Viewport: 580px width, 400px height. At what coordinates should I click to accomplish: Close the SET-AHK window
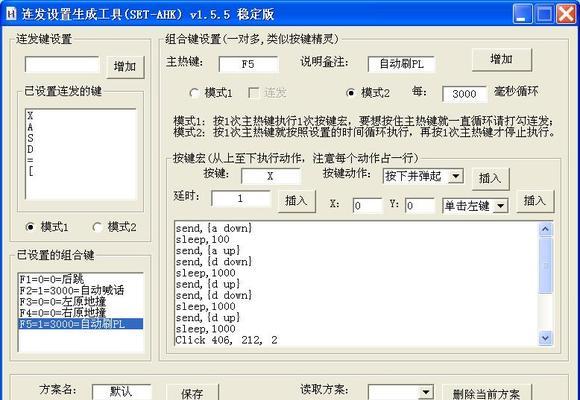[566, 14]
